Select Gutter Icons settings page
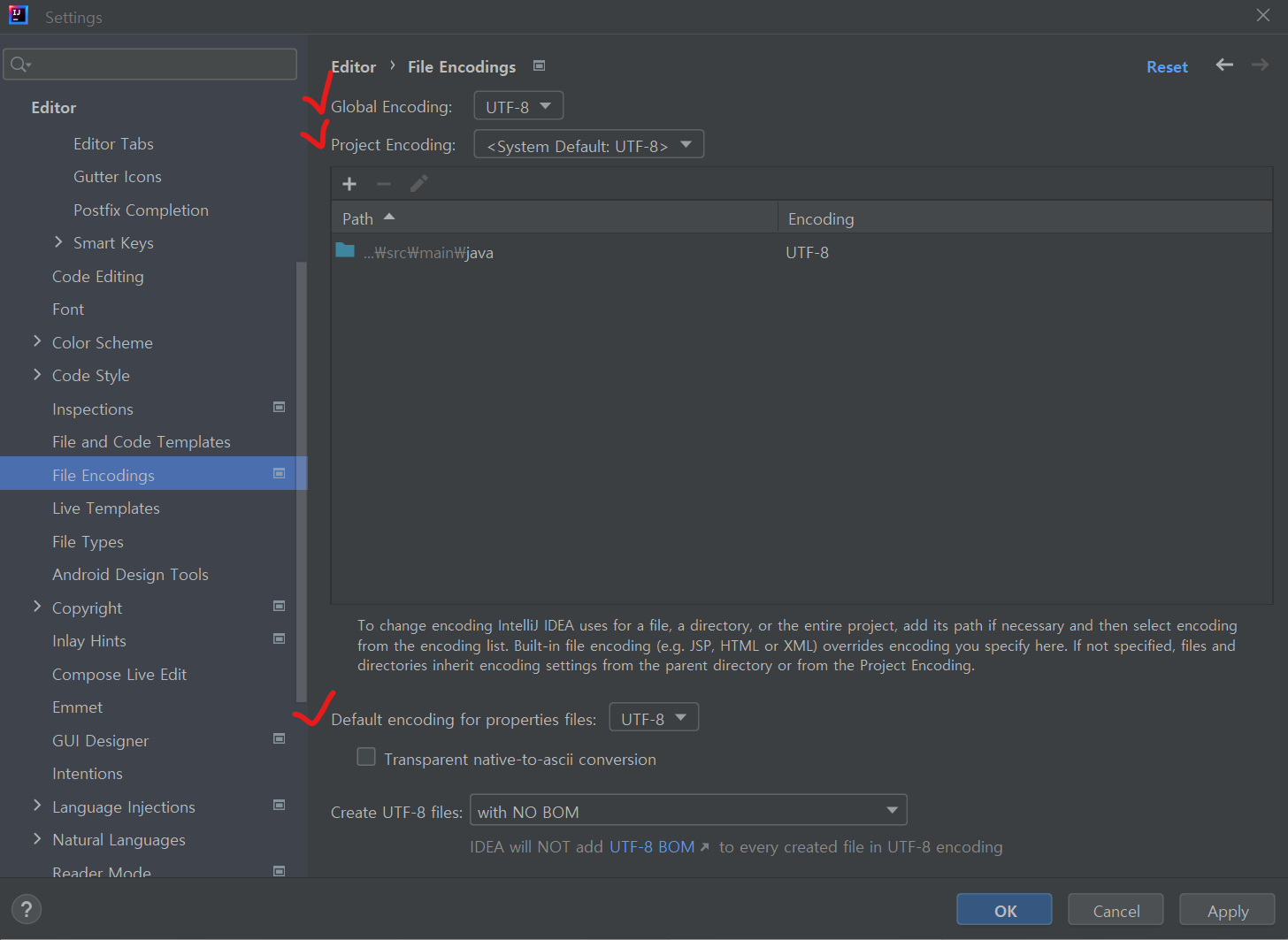Viewport: 1288px width, 940px height. coord(118,177)
